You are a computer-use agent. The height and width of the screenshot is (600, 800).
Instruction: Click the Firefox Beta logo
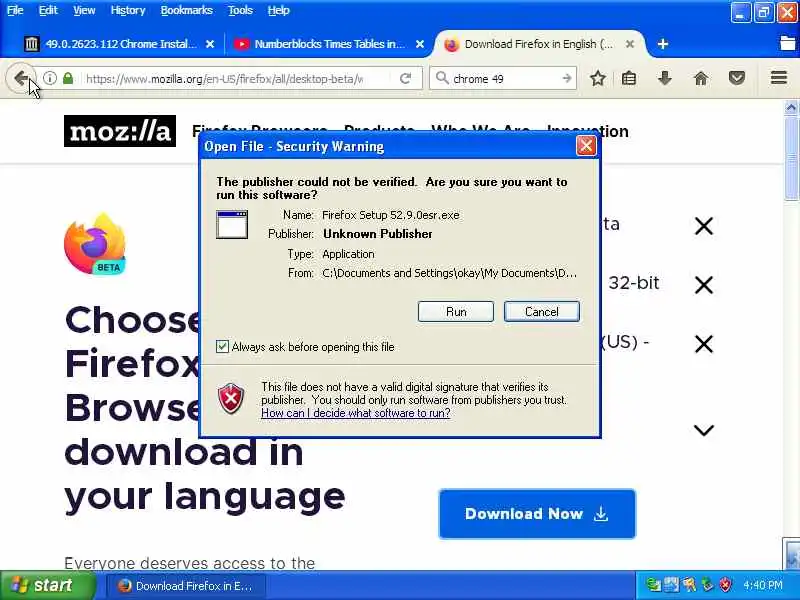(95, 244)
